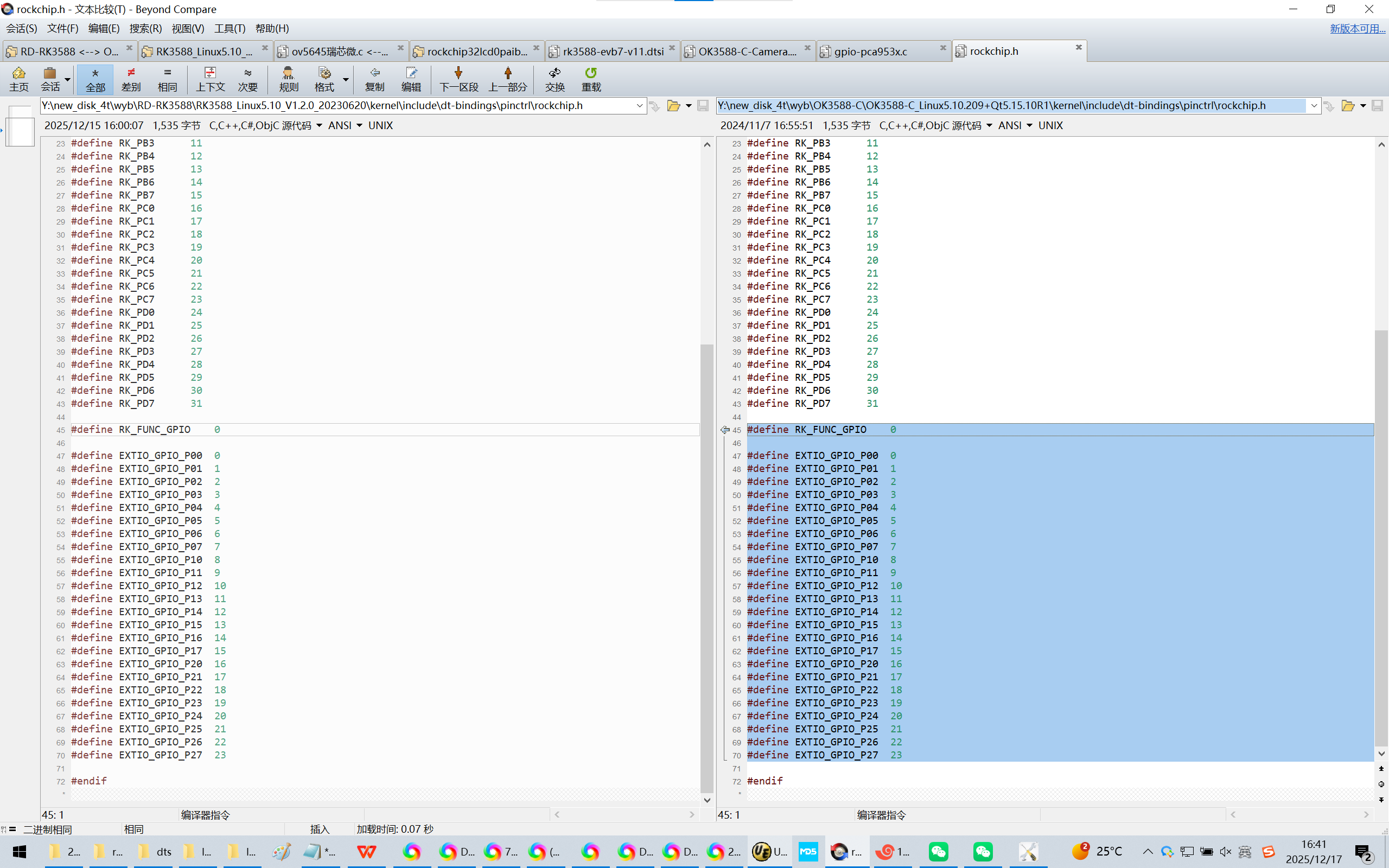Jump to Previous Part (上一部分)
Screen dimensions: 1389x868
click(x=507, y=79)
